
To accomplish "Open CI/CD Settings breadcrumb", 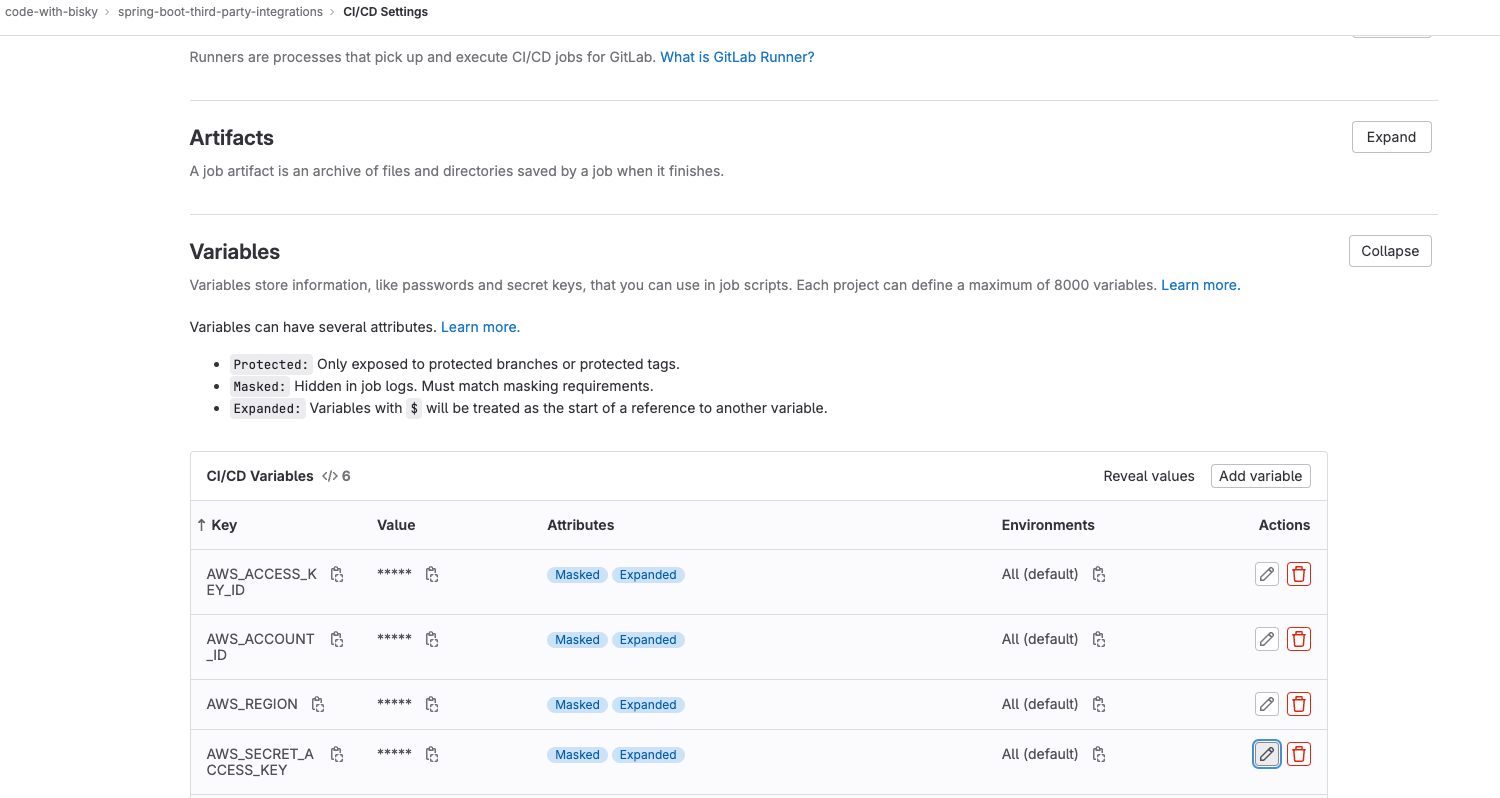I will click(x=385, y=12).
